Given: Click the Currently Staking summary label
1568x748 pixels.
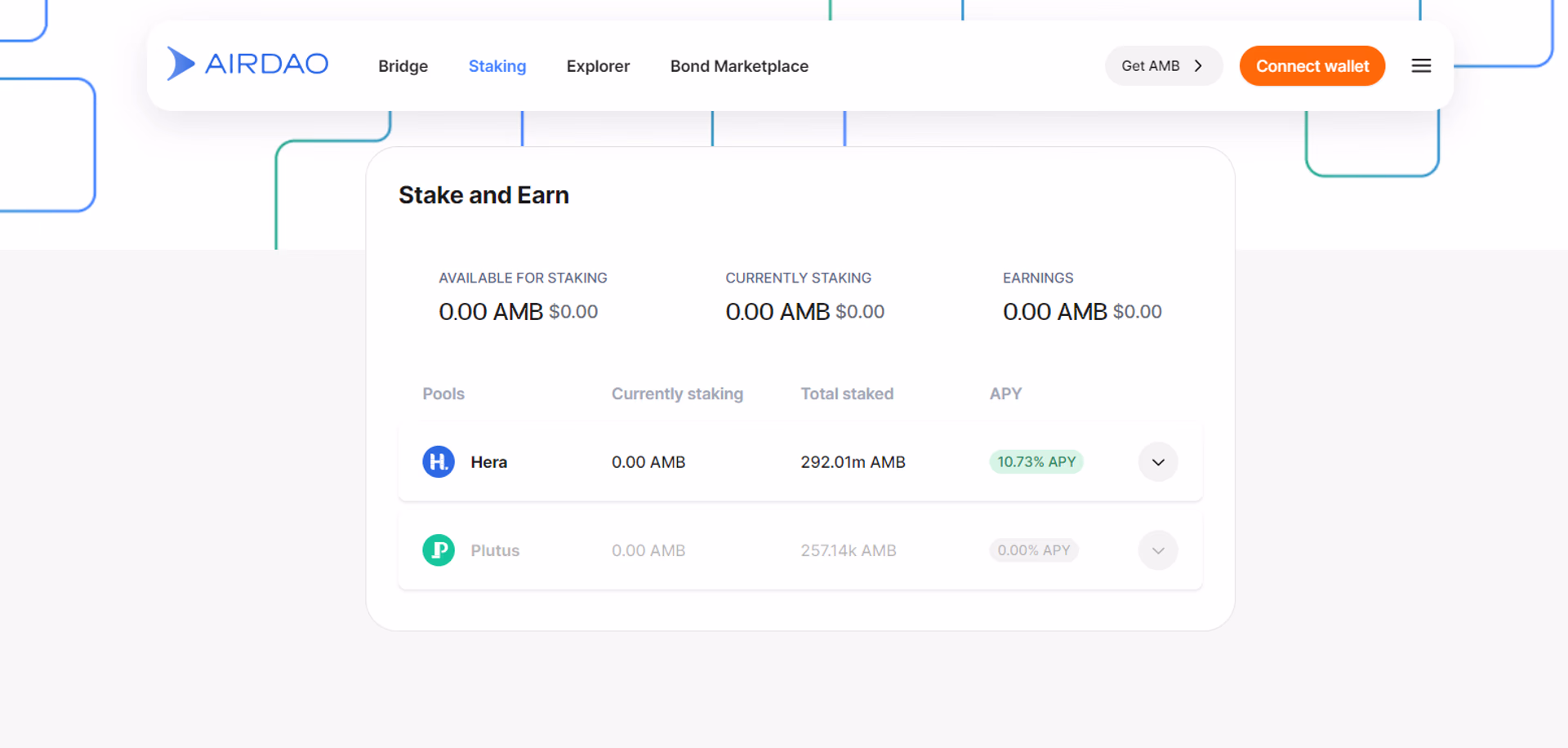Looking at the screenshot, I should click(x=798, y=278).
